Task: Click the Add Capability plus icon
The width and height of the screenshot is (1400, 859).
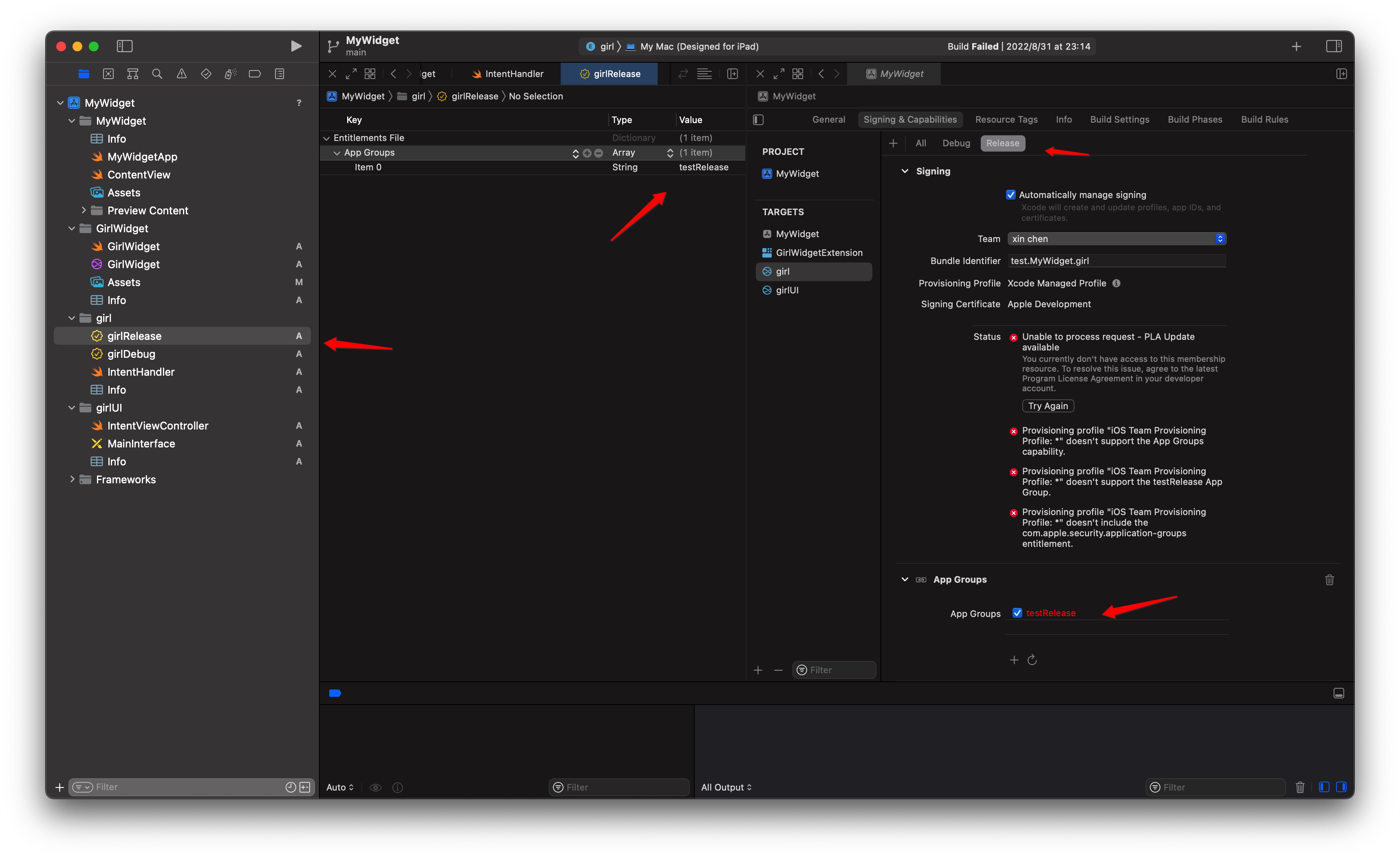Action: 893,143
